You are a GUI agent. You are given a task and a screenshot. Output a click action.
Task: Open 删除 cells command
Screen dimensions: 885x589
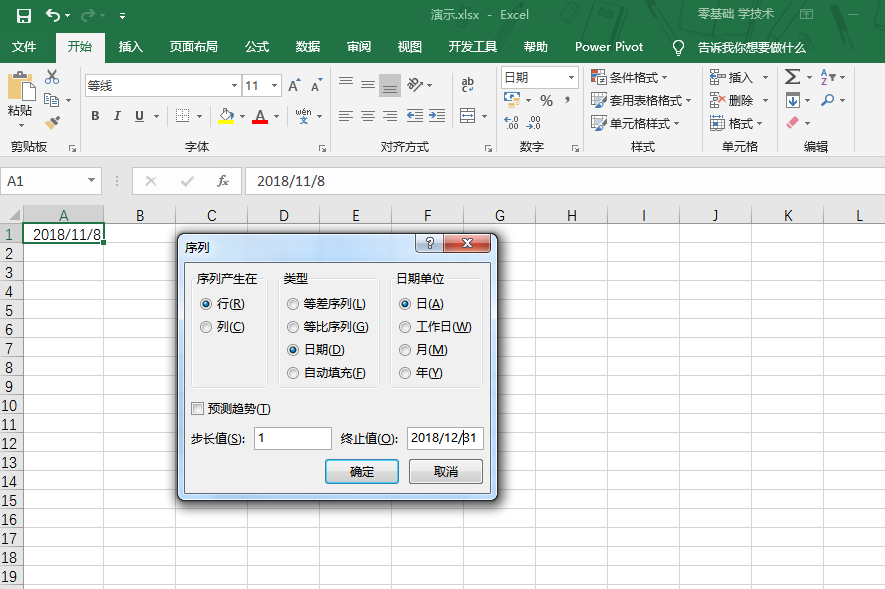point(732,100)
